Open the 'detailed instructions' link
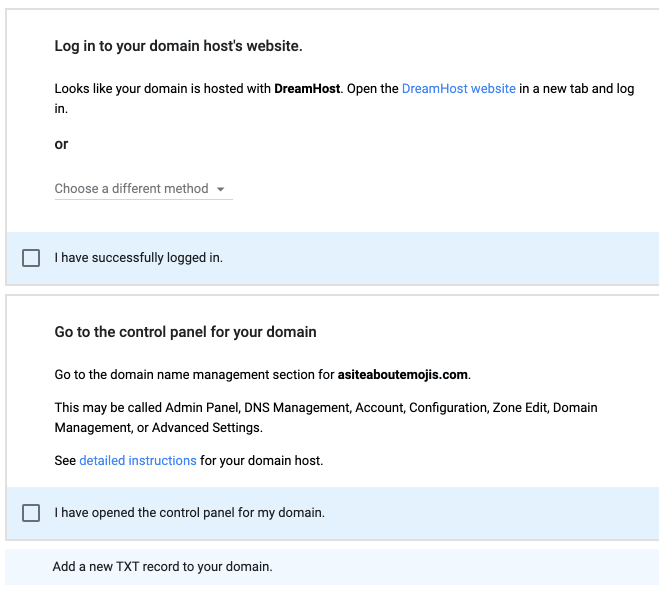Screen dimensions: 659x592 point(137,461)
